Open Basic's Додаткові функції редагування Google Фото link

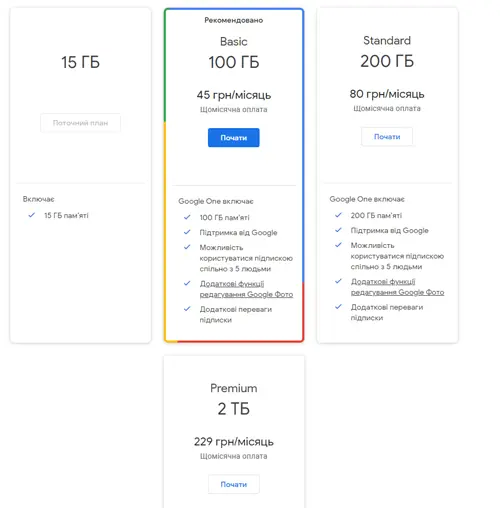(246, 289)
